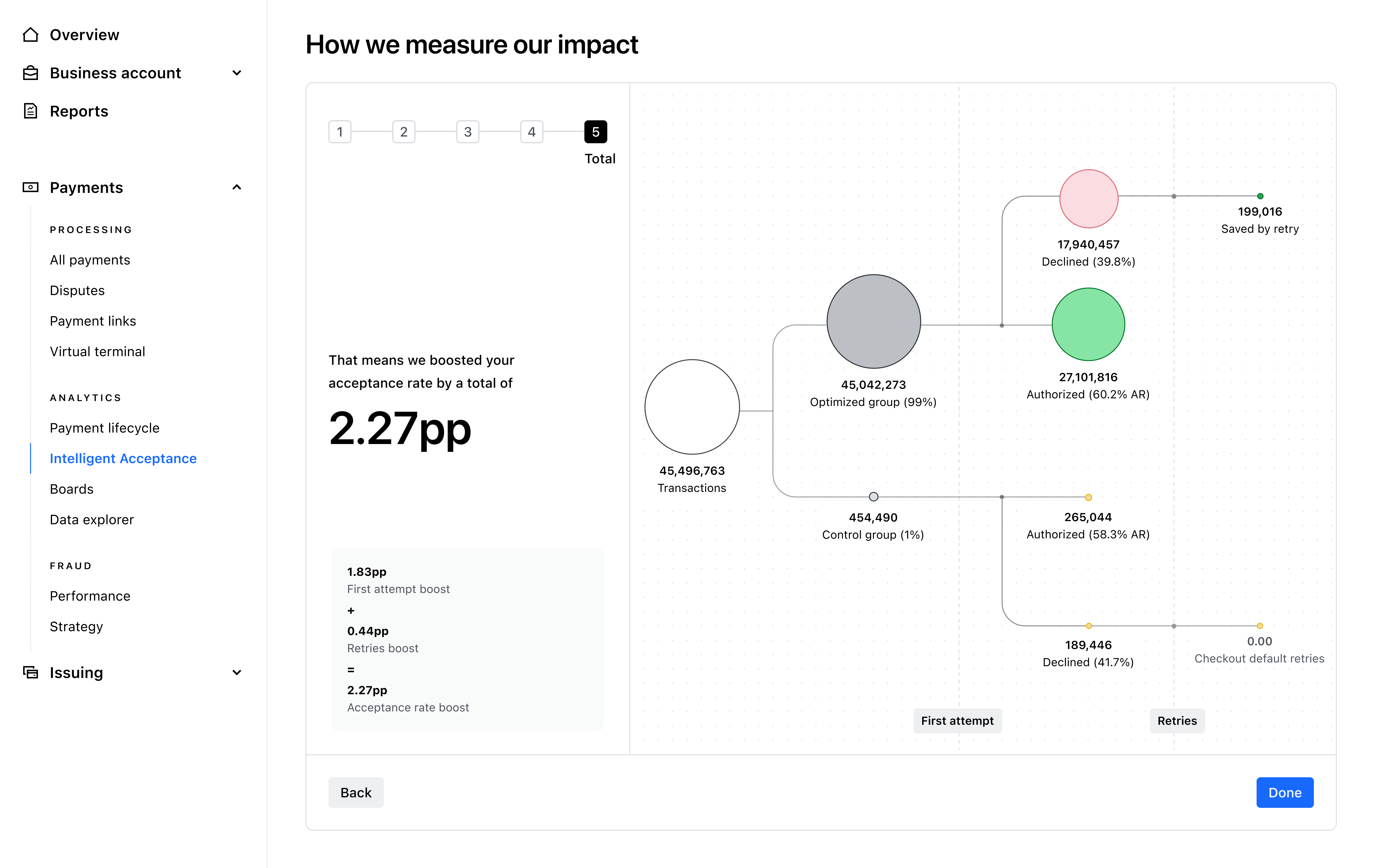Open All payments
The width and height of the screenshot is (1375, 868).
[90, 260]
